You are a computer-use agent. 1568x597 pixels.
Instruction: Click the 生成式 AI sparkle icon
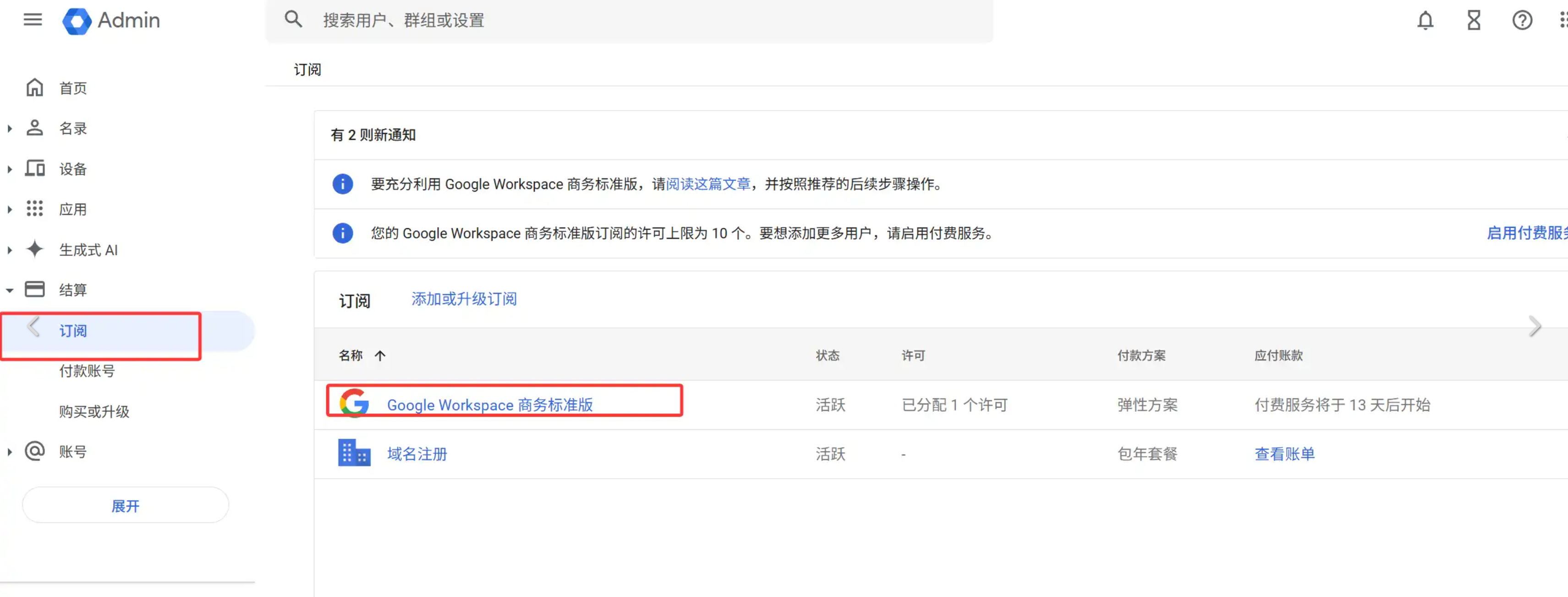coord(35,249)
